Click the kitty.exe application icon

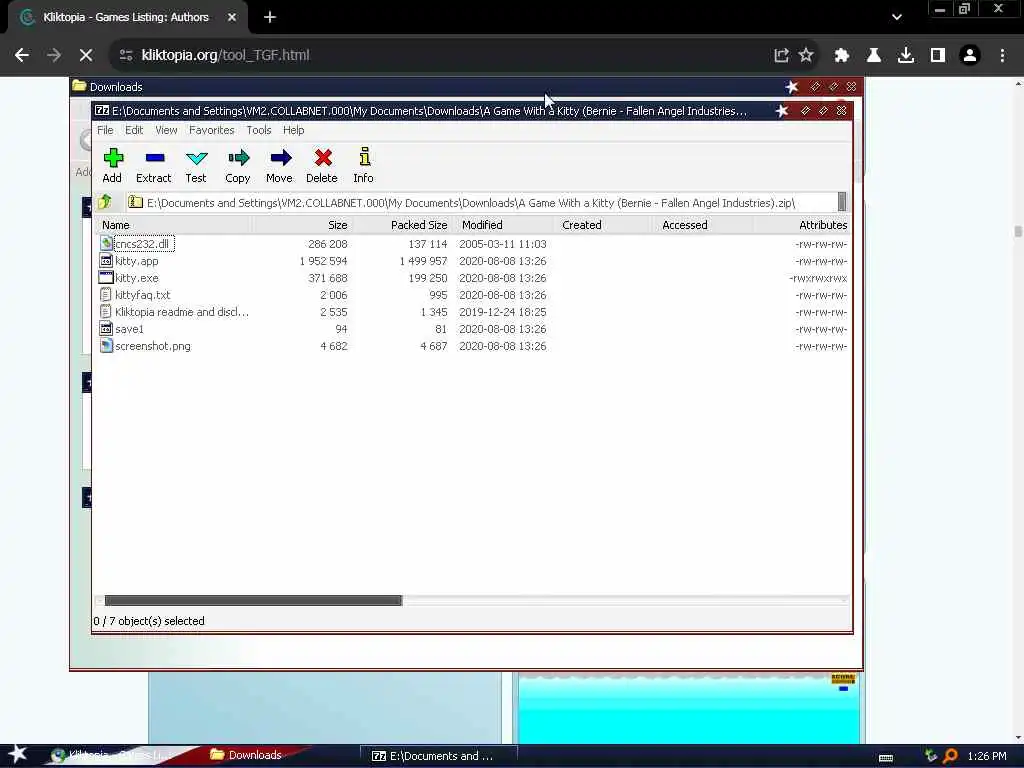(106, 278)
